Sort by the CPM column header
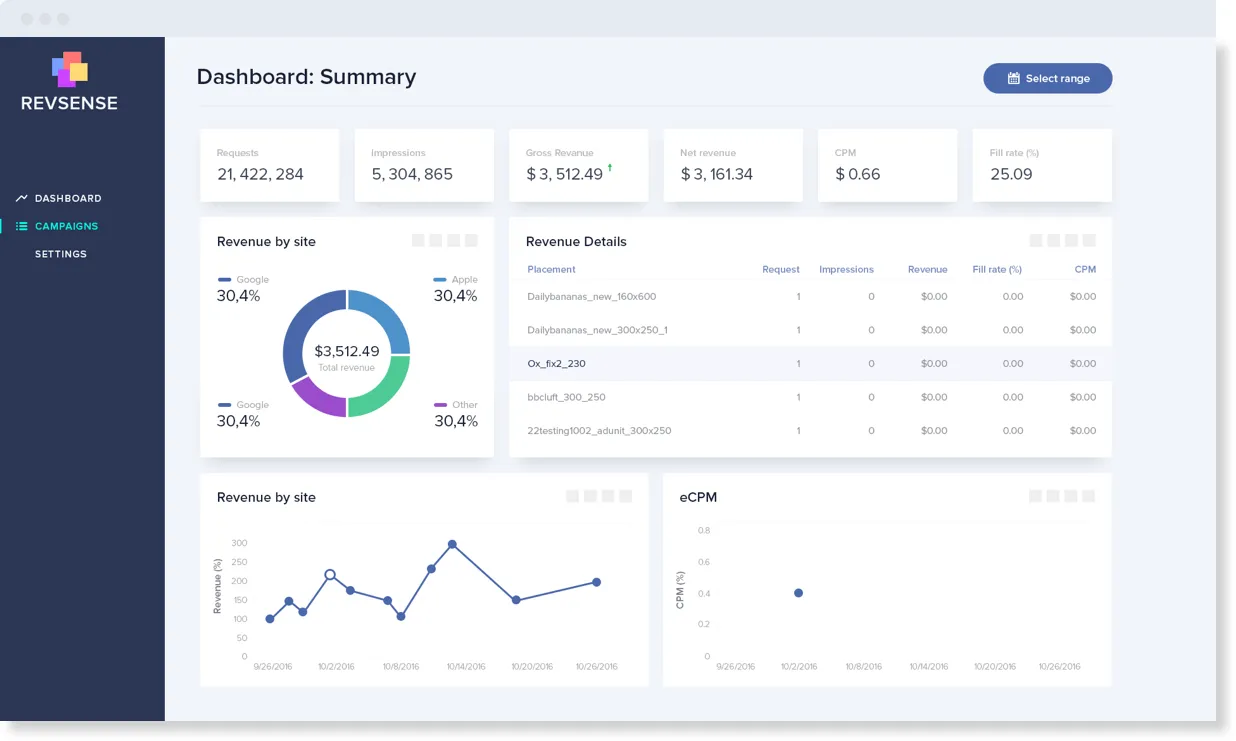The width and height of the screenshot is (1236, 741). (x=1085, y=269)
